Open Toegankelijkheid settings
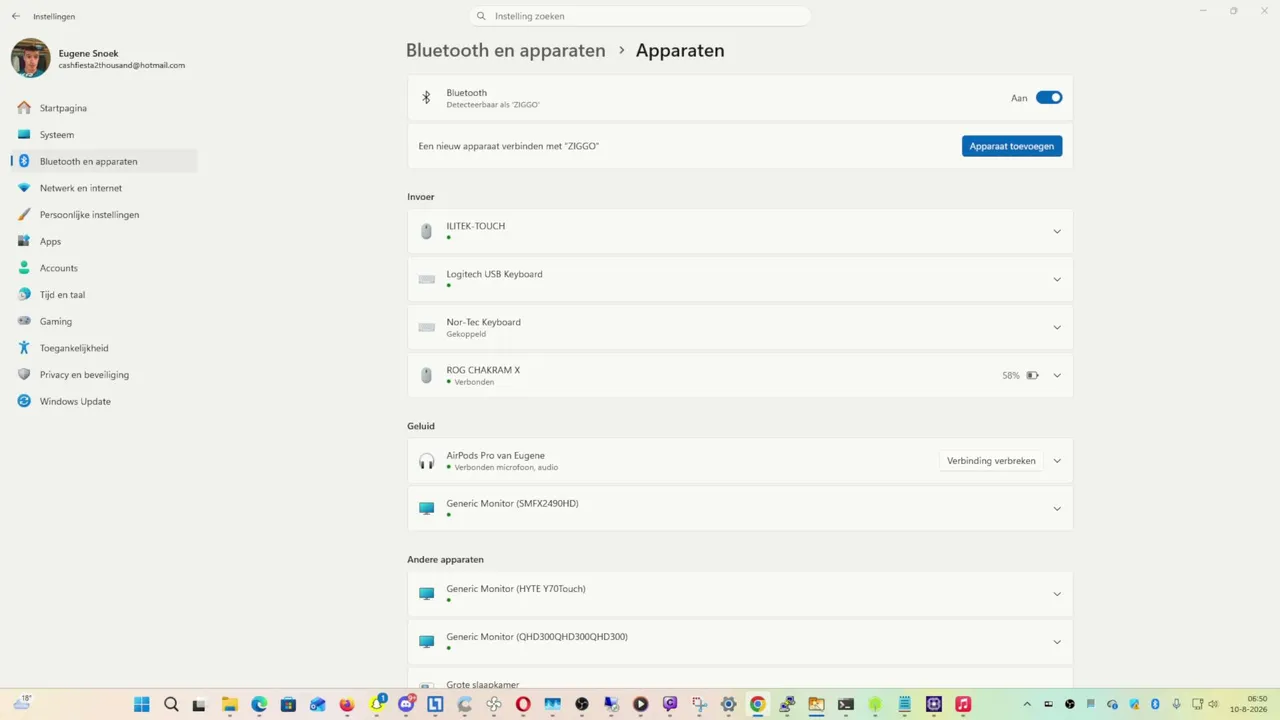Viewport: 1280px width, 720px height. pos(104,348)
